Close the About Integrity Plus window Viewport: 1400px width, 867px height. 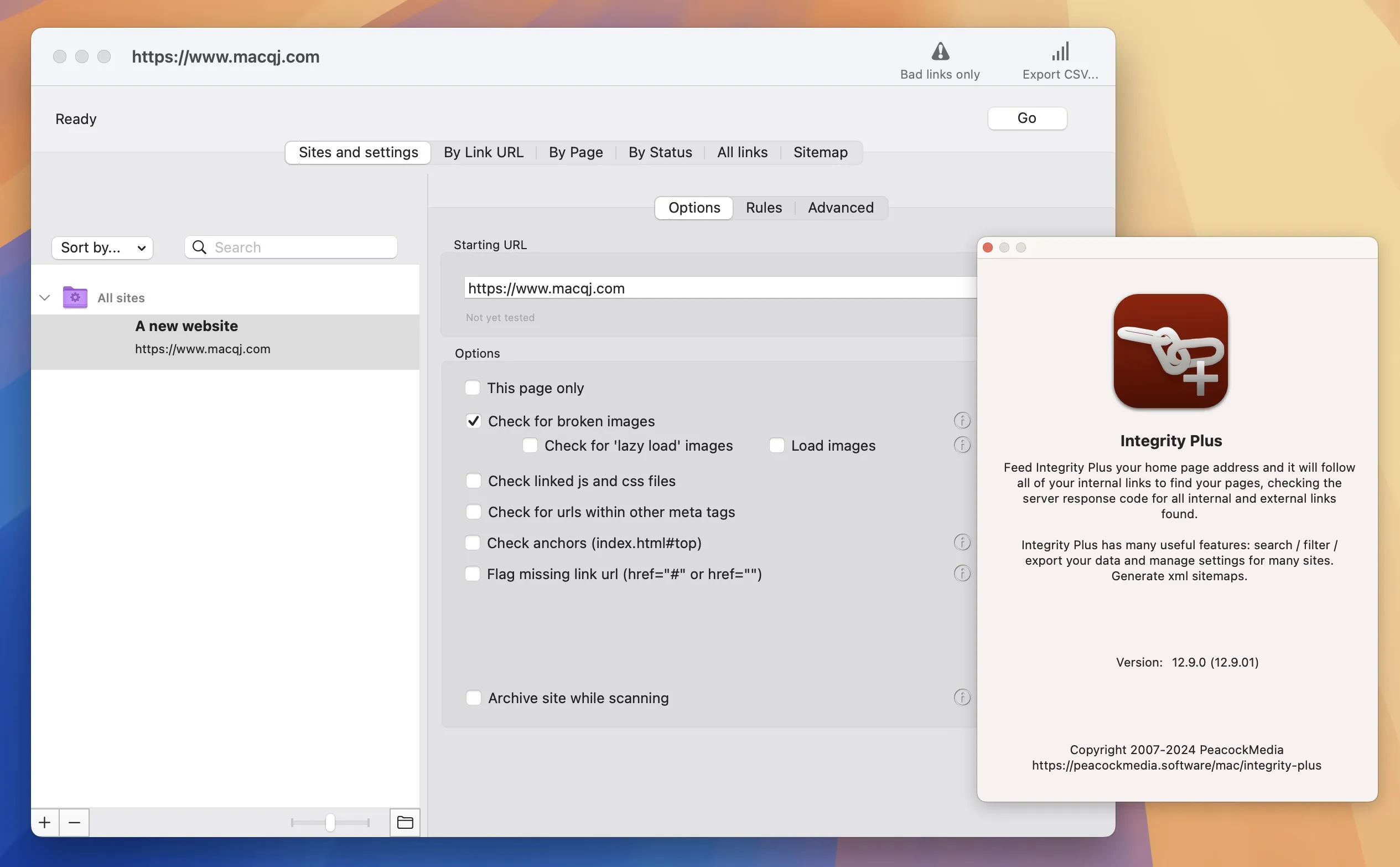pos(987,247)
